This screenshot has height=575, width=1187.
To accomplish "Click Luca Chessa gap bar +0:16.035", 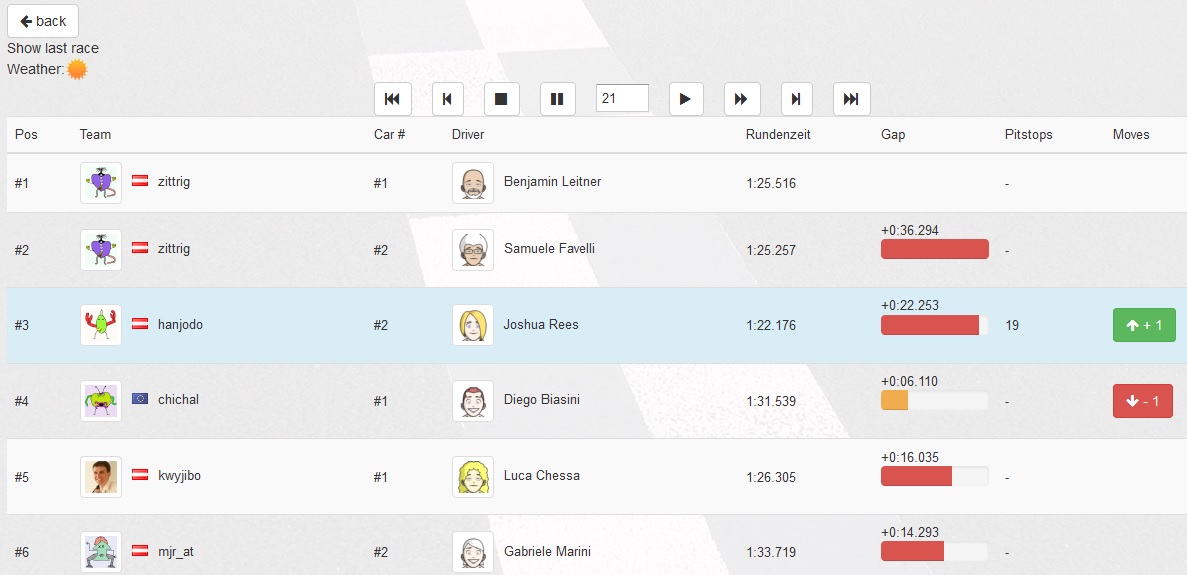I will (x=935, y=476).
